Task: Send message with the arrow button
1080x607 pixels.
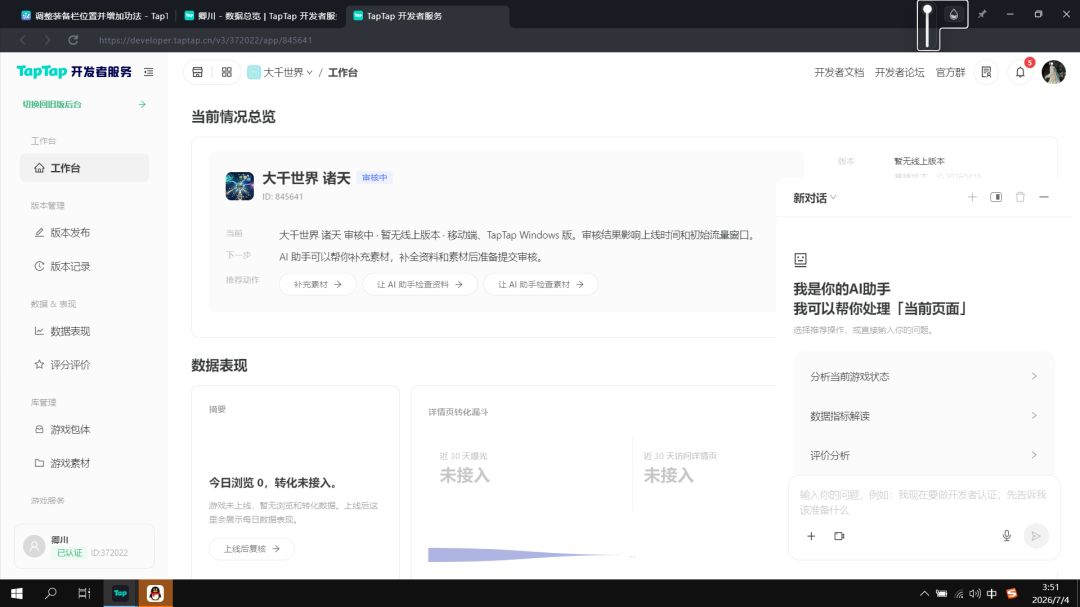Action: click(x=1035, y=536)
